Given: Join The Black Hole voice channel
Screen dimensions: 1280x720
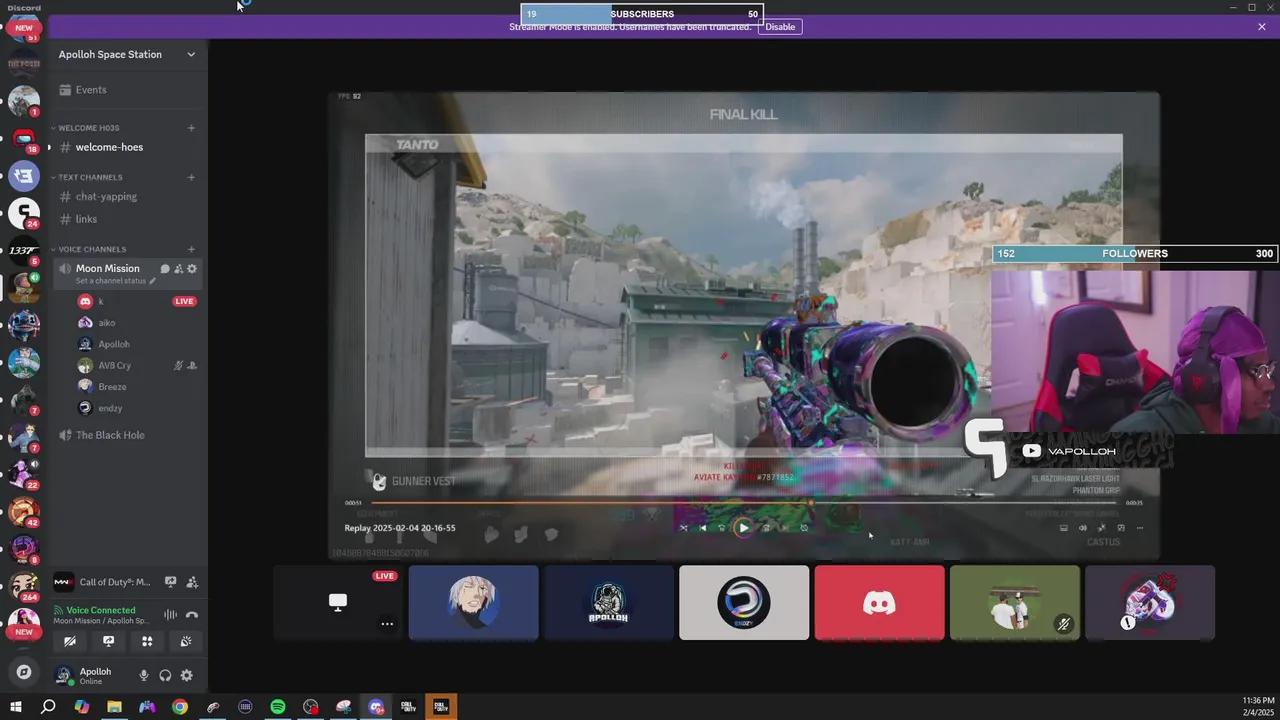Looking at the screenshot, I should point(128,435).
